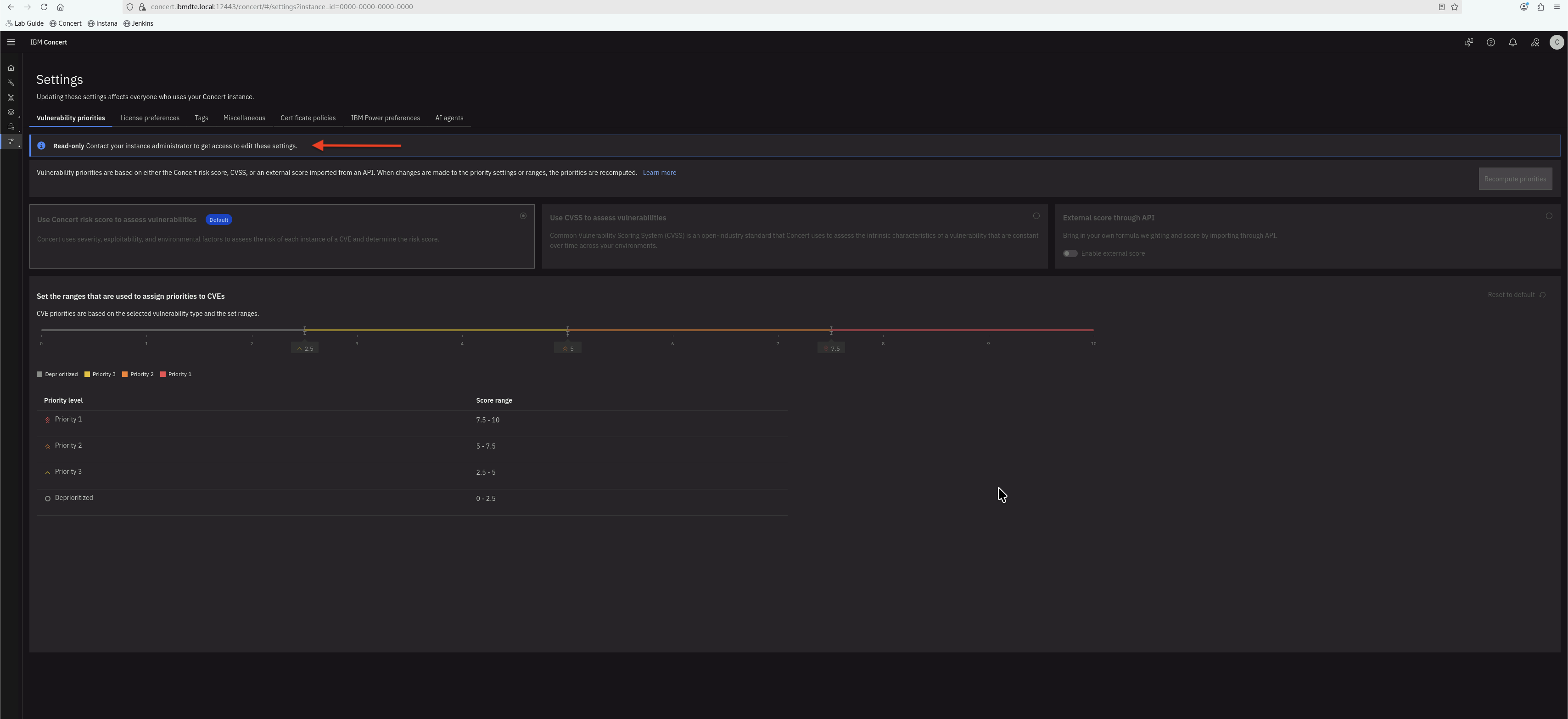Click the browser Home icon
Image resolution: width=1568 pixels, height=719 pixels.
[x=60, y=7]
